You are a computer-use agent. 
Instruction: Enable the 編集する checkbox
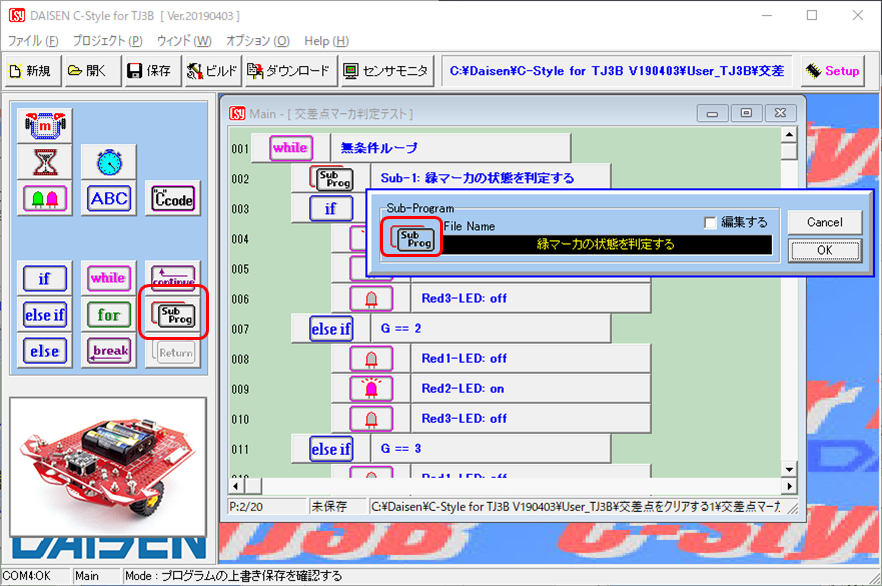coord(710,223)
